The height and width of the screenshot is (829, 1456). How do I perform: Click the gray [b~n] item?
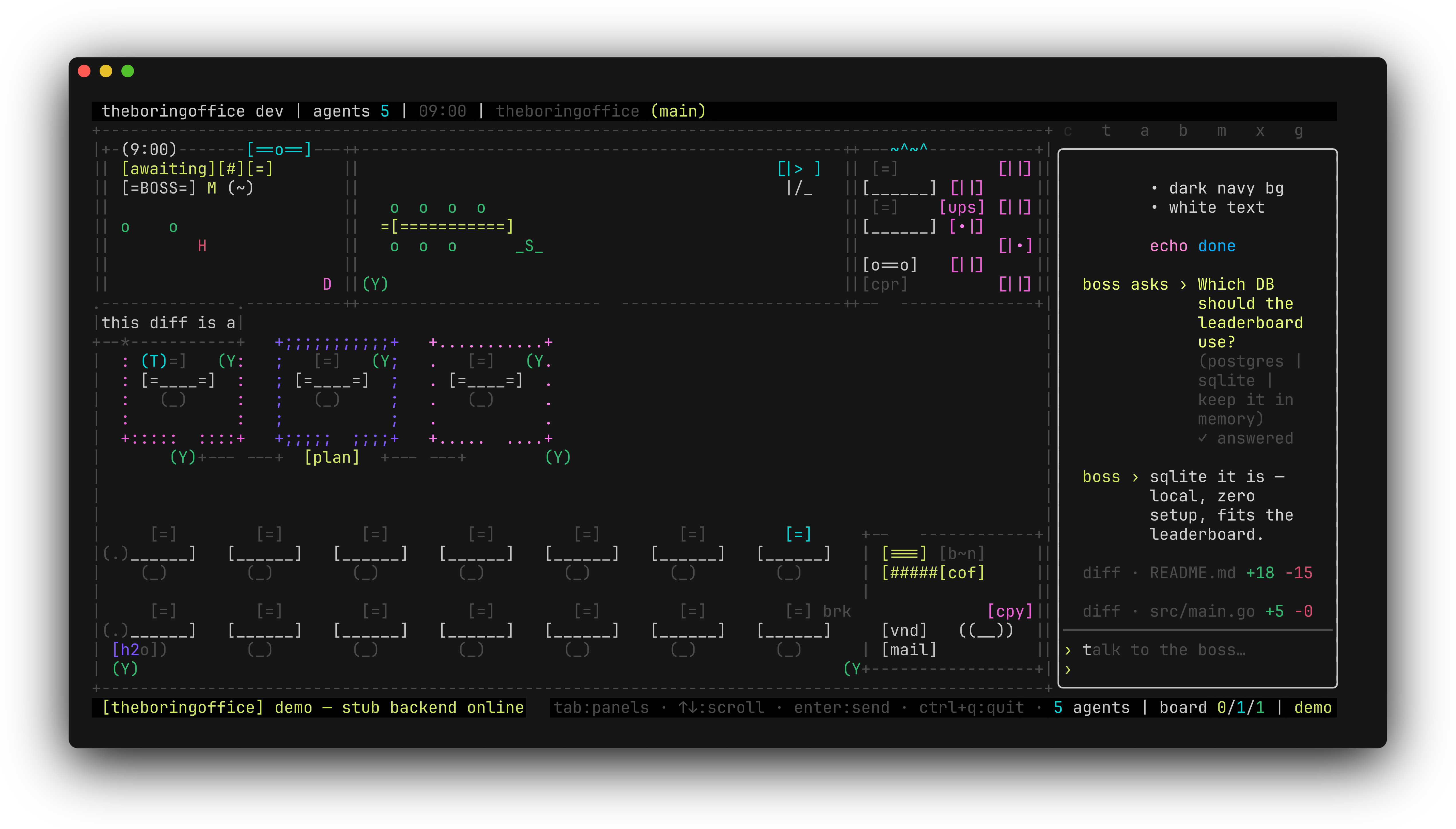(x=962, y=553)
